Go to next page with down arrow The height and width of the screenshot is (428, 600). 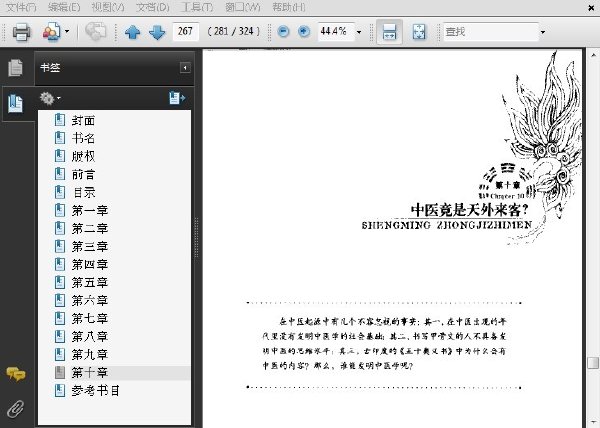click(157, 32)
